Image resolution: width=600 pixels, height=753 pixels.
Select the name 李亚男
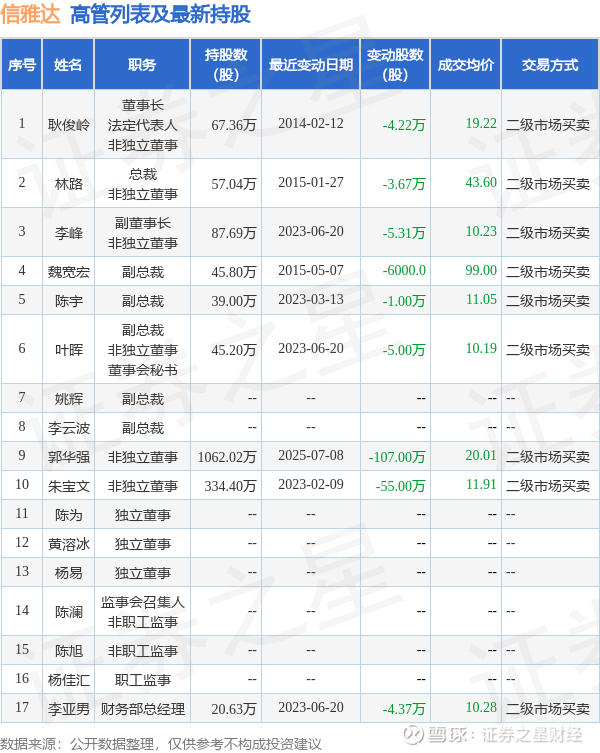click(69, 708)
